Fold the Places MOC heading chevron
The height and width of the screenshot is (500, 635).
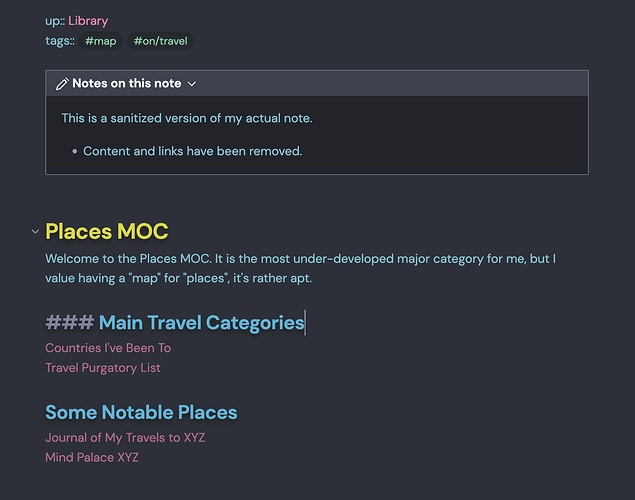(x=35, y=232)
